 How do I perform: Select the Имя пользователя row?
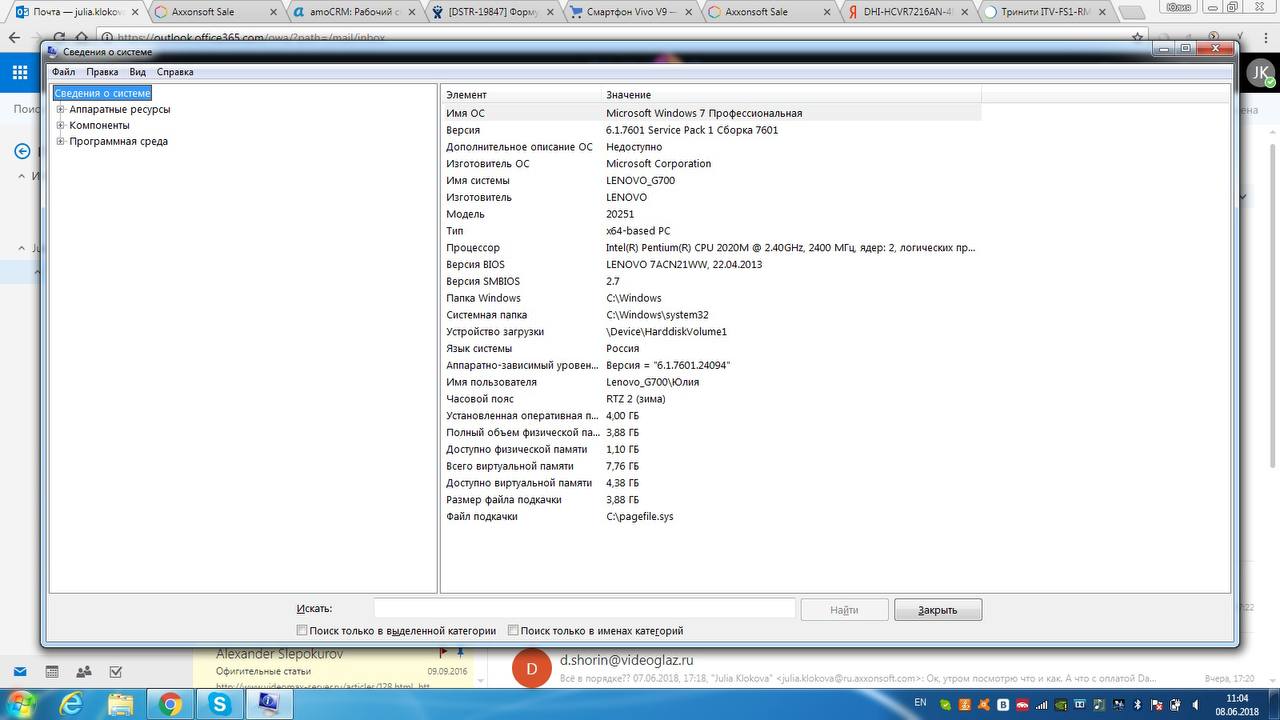711,382
